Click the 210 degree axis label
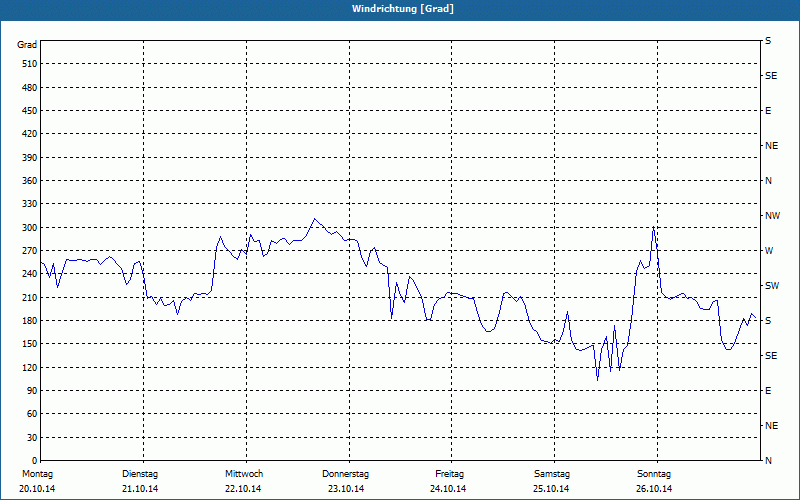This screenshot has height=500, width=800. (x=30, y=297)
